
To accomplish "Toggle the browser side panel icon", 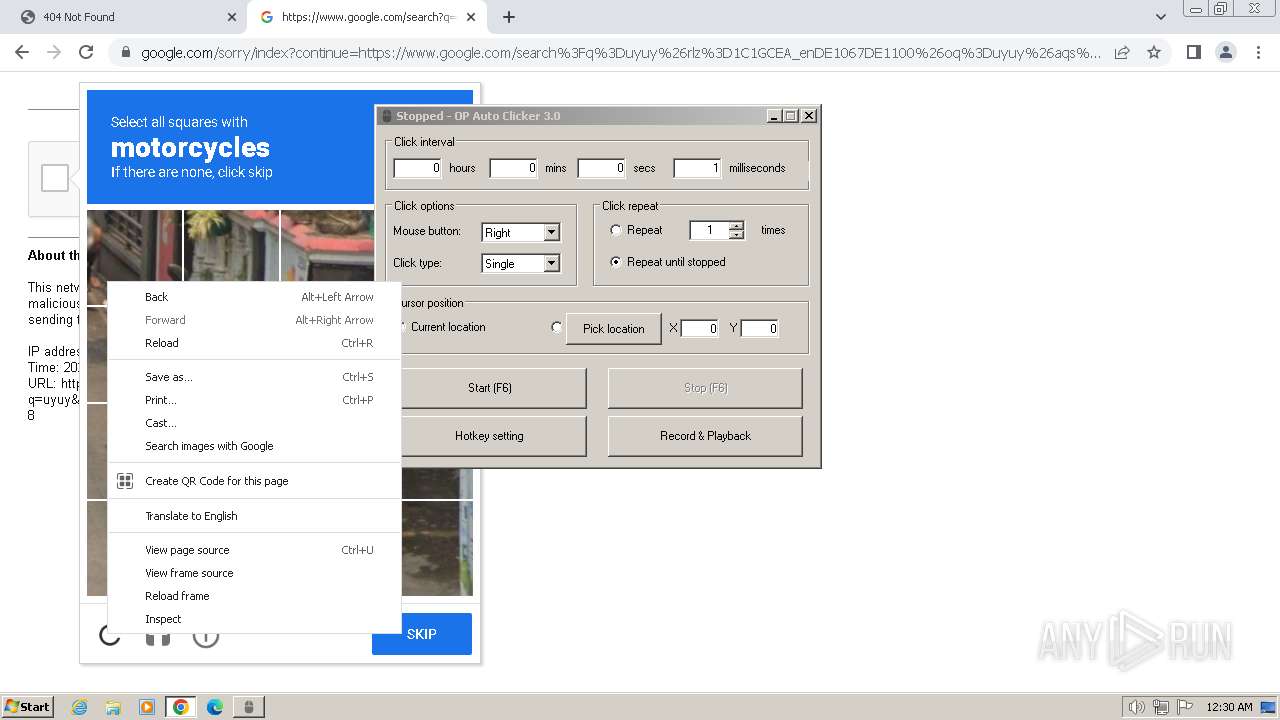I will (1193, 52).
